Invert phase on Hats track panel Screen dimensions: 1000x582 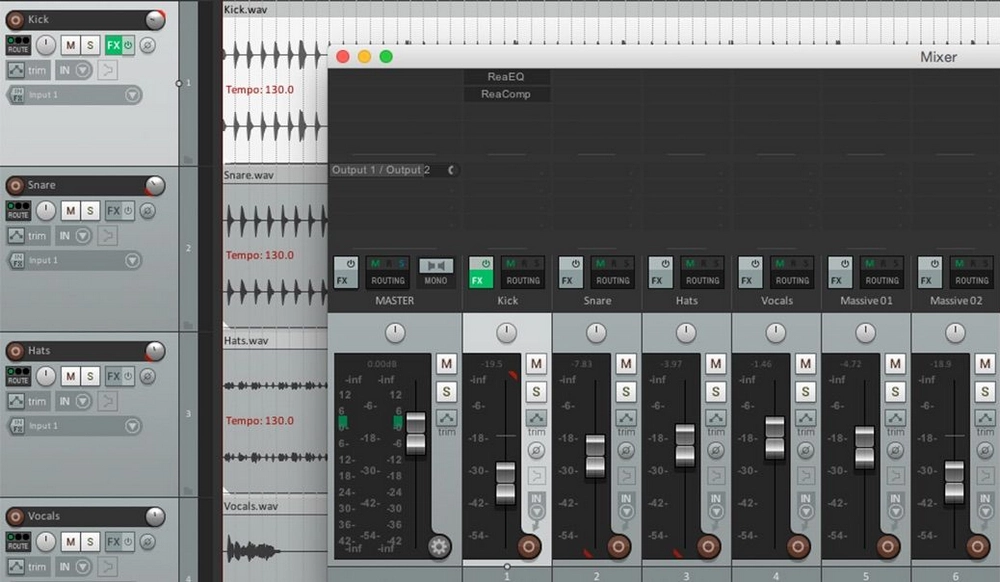[147, 376]
